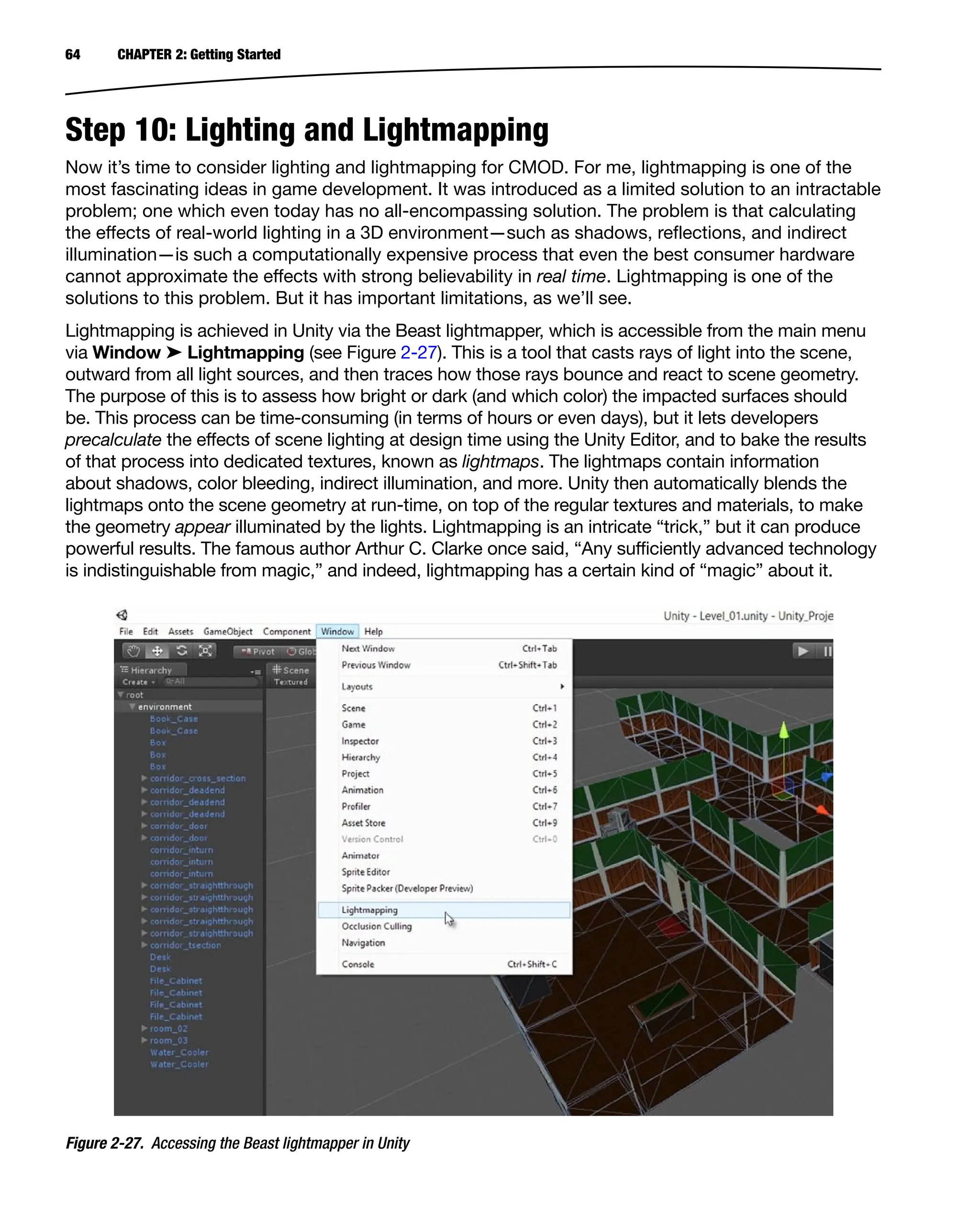Viewport: 980px width, 1209px height.
Task: Open the Assets menu
Action: click(181, 631)
